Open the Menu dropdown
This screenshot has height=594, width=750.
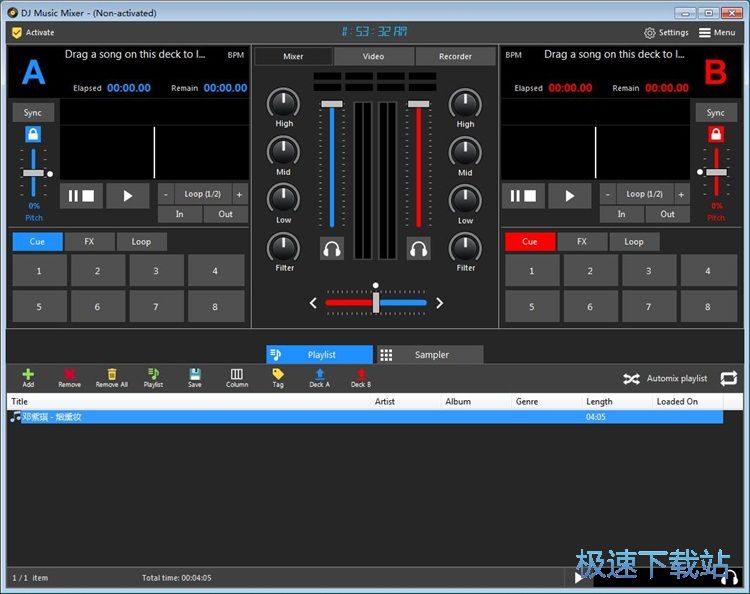pos(717,32)
